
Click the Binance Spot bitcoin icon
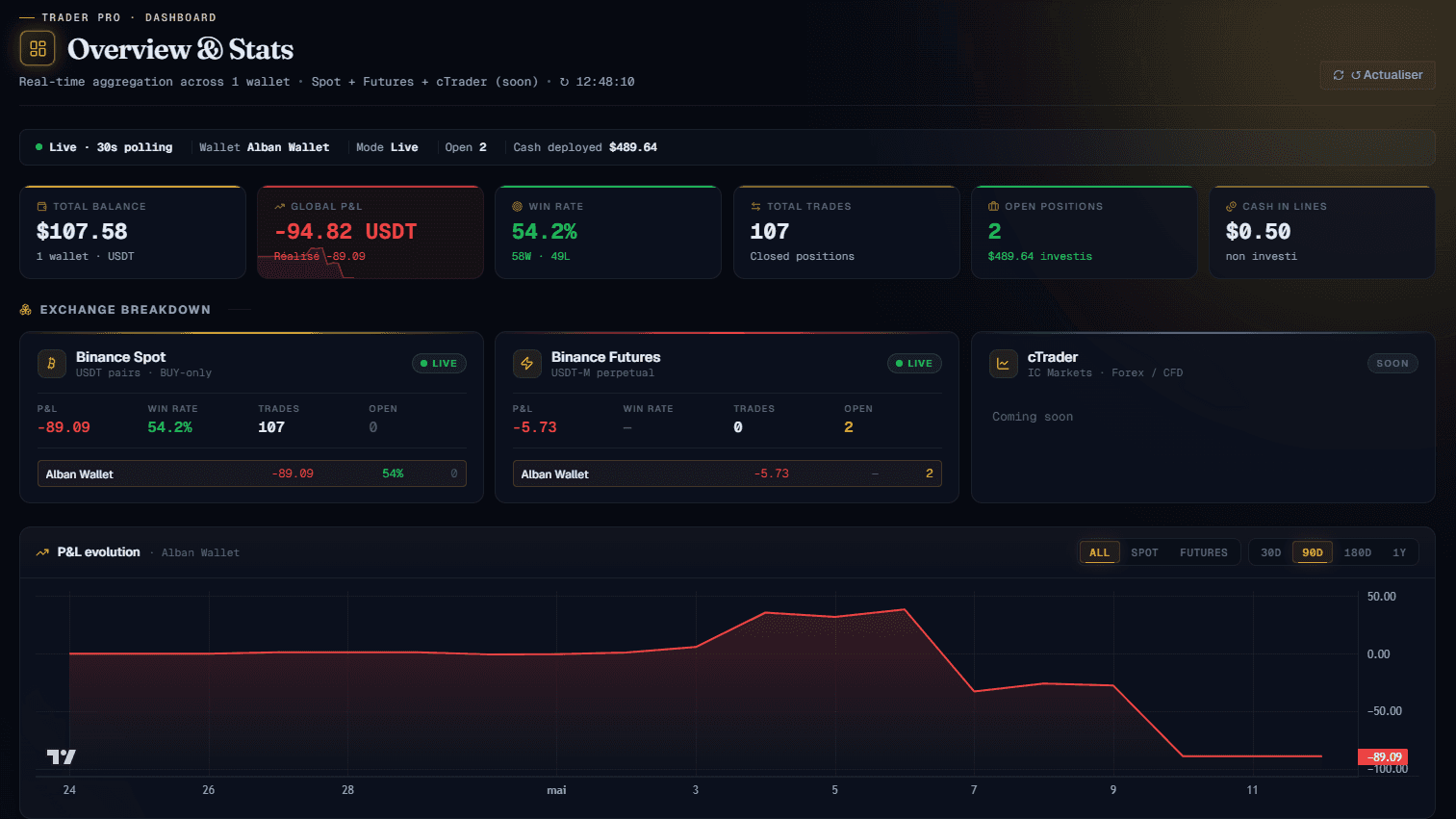click(x=52, y=364)
